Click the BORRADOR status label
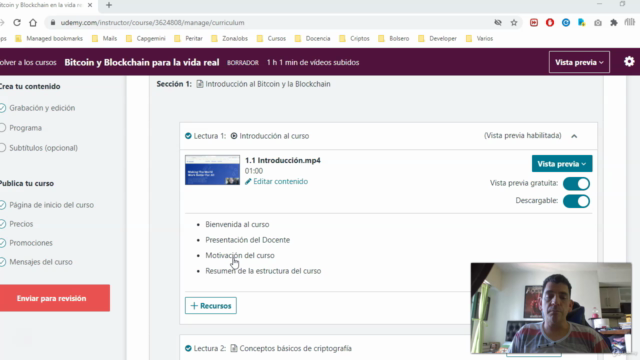 pos(243,63)
